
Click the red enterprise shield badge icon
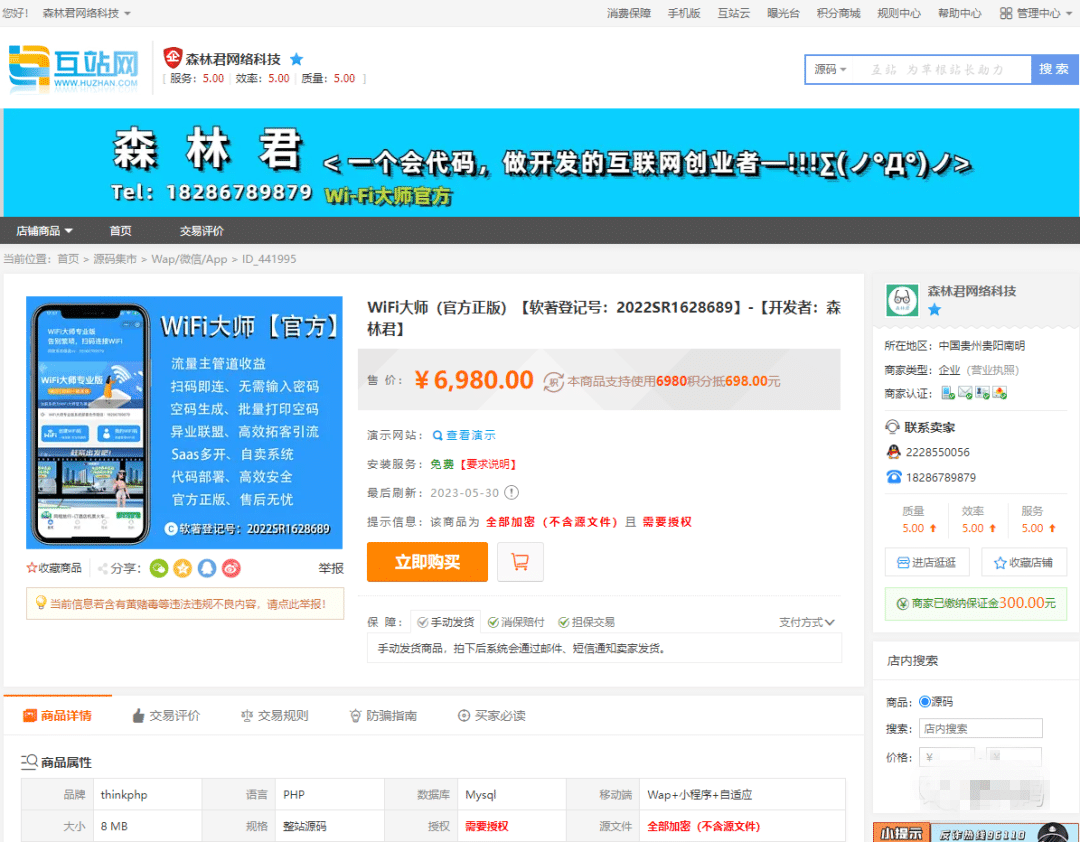(x=172, y=58)
